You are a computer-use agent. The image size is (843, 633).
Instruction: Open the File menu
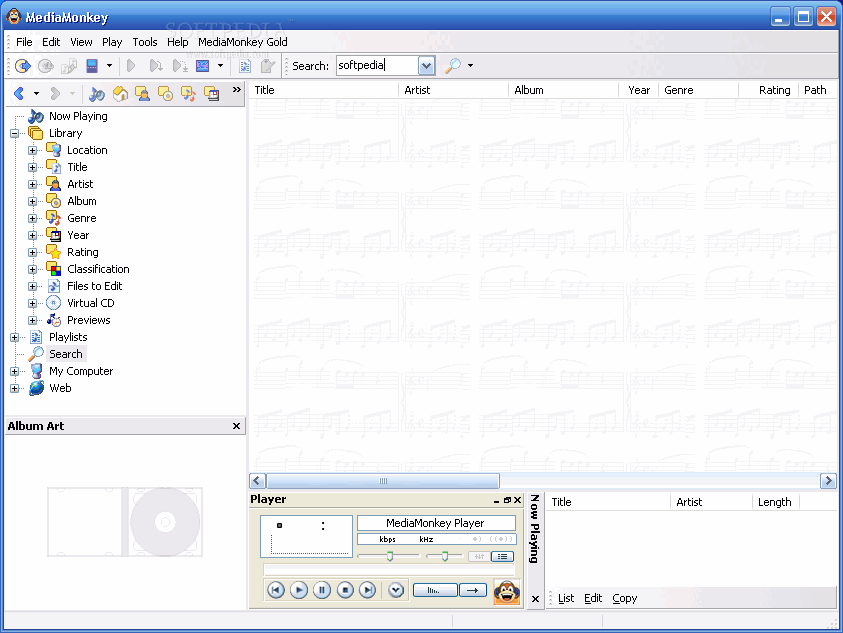coord(24,42)
